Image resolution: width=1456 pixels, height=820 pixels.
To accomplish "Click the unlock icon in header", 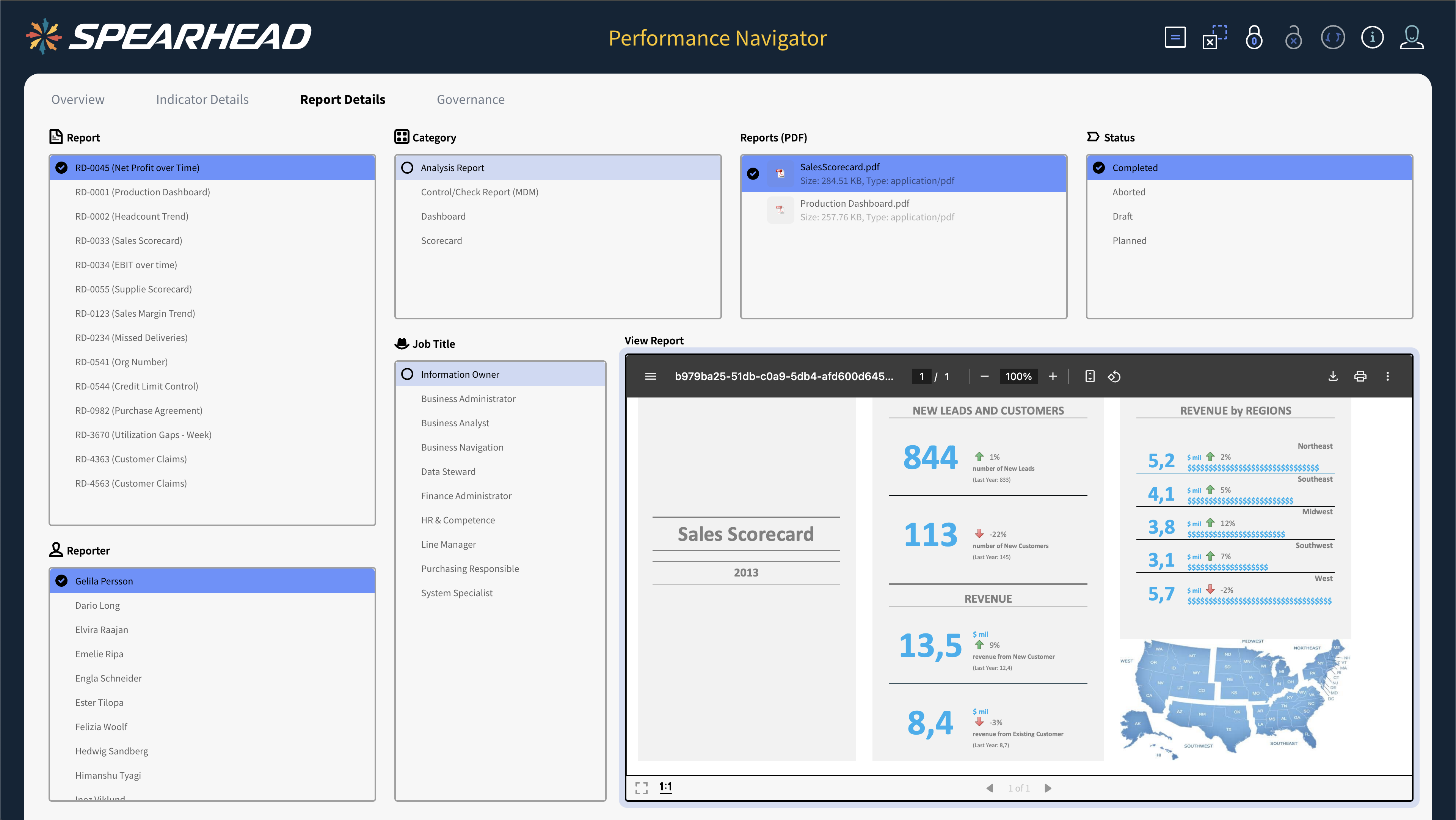I will click(1293, 38).
